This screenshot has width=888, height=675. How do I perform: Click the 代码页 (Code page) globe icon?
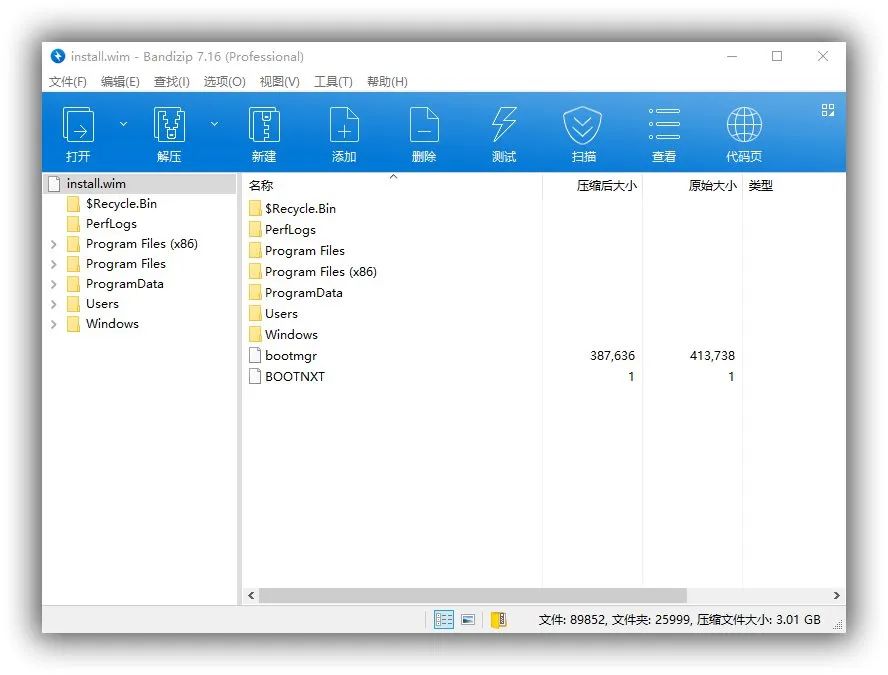pos(744,126)
